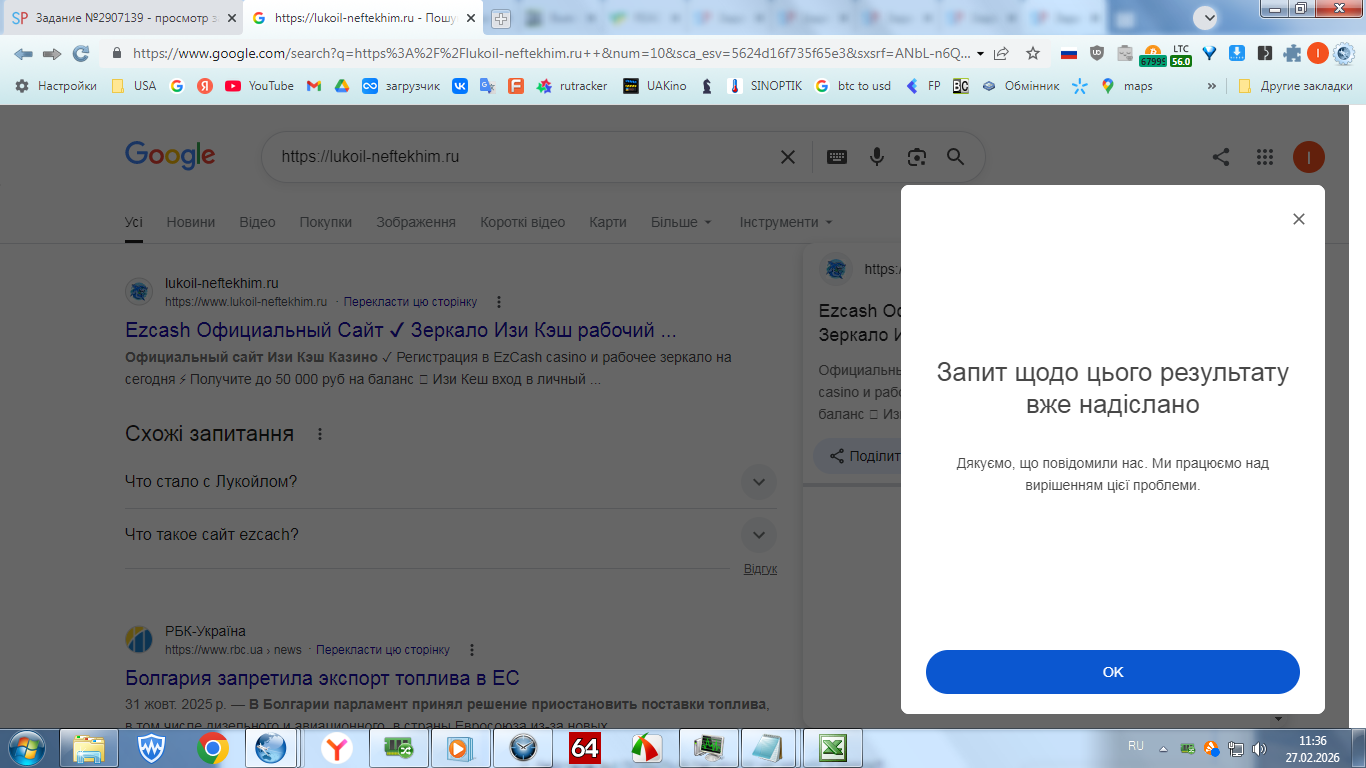Clear the search query with X
Image resolution: width=1366 pixels, height=768 pixels.
[x=788, y=157]
